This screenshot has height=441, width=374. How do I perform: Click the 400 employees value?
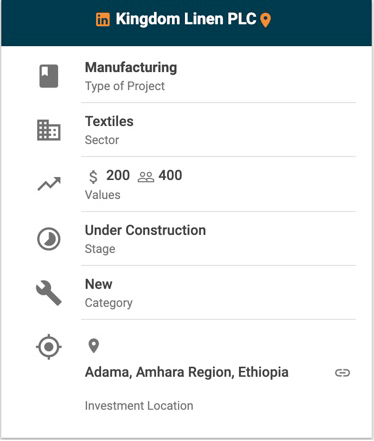(x=170, y=175)
